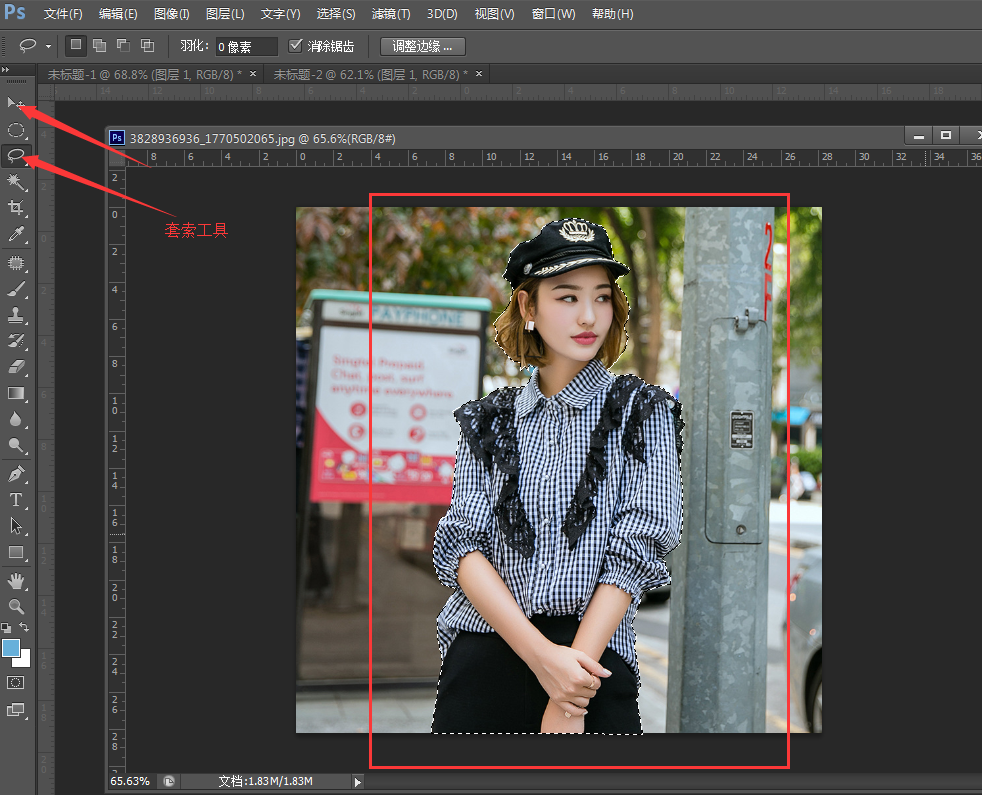Choose the New Selection mode button
The height and width of the screenshot is (795, 982).
tap(75, 46)
